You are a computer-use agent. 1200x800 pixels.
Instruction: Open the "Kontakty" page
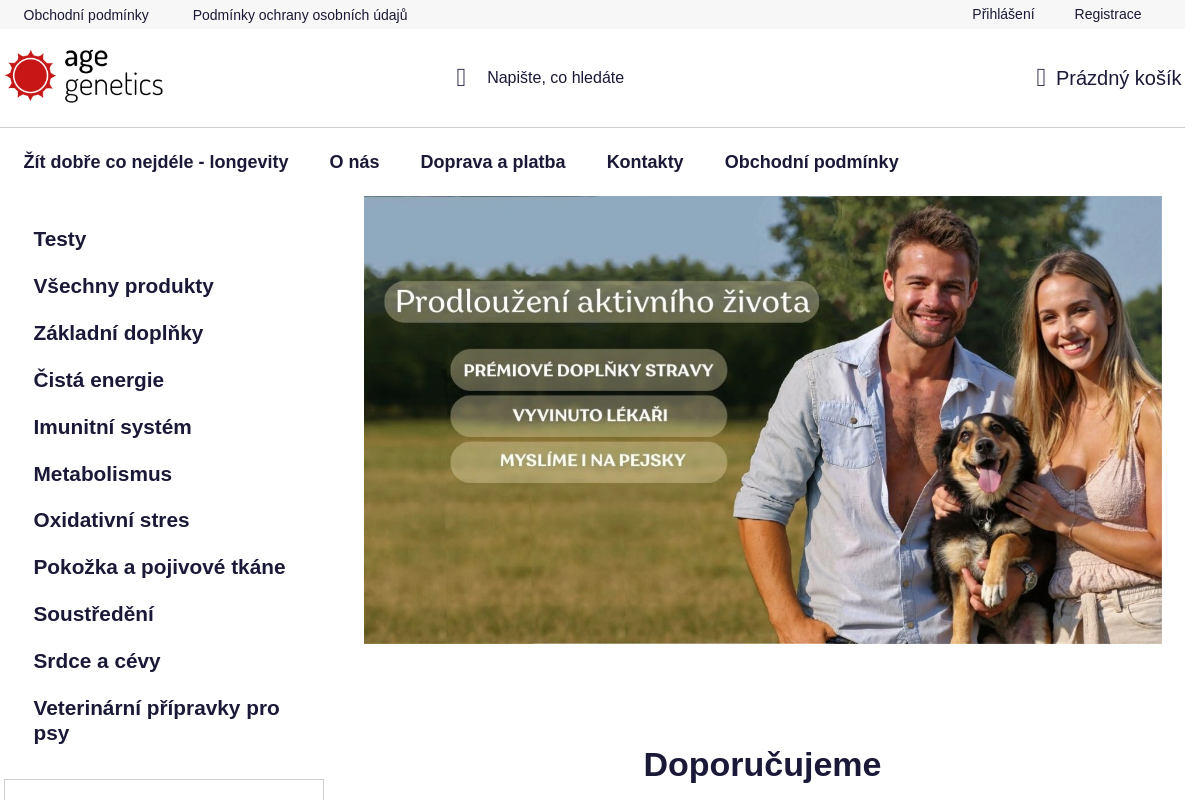pos(645,162)
